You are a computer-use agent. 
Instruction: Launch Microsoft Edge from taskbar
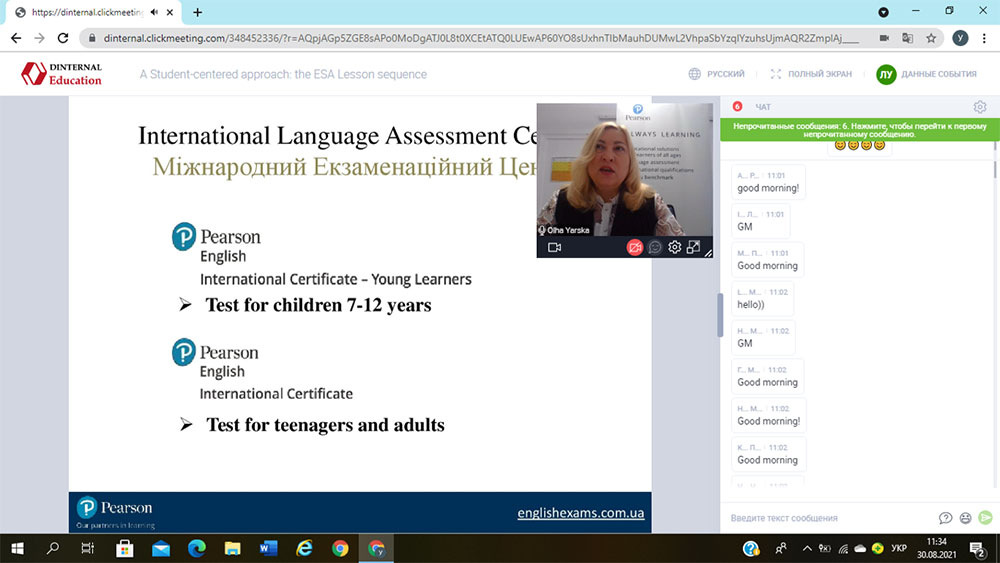(x=196, y=548)
